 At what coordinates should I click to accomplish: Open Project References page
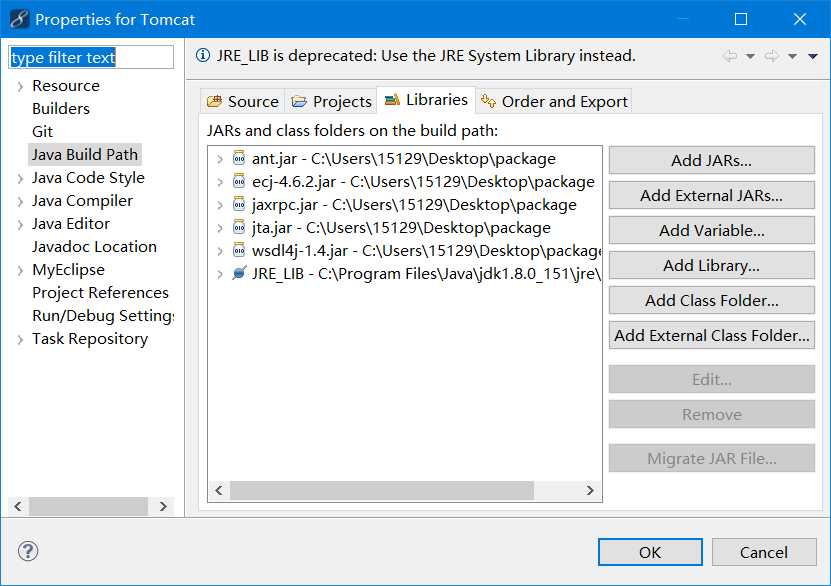pos(100,292)
